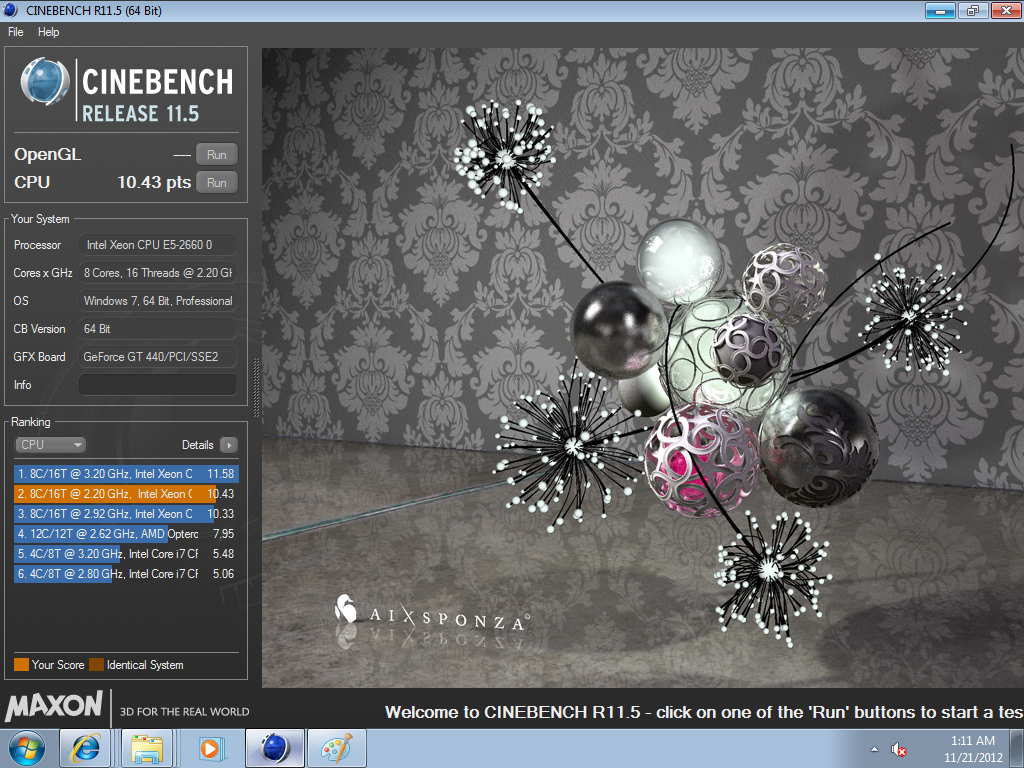This screenshot has height=768, width=1024.
Task: Show hidden system tray icons
Action: 874,749
